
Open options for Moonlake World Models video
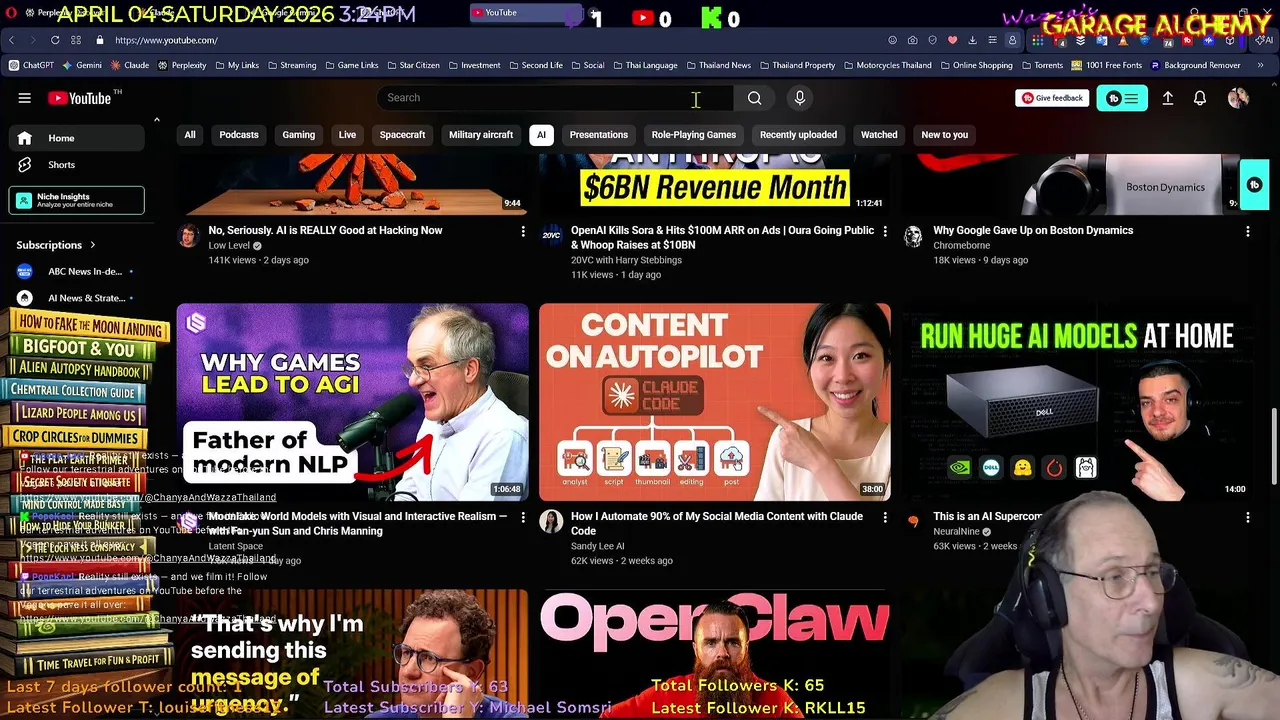point(522,517)
